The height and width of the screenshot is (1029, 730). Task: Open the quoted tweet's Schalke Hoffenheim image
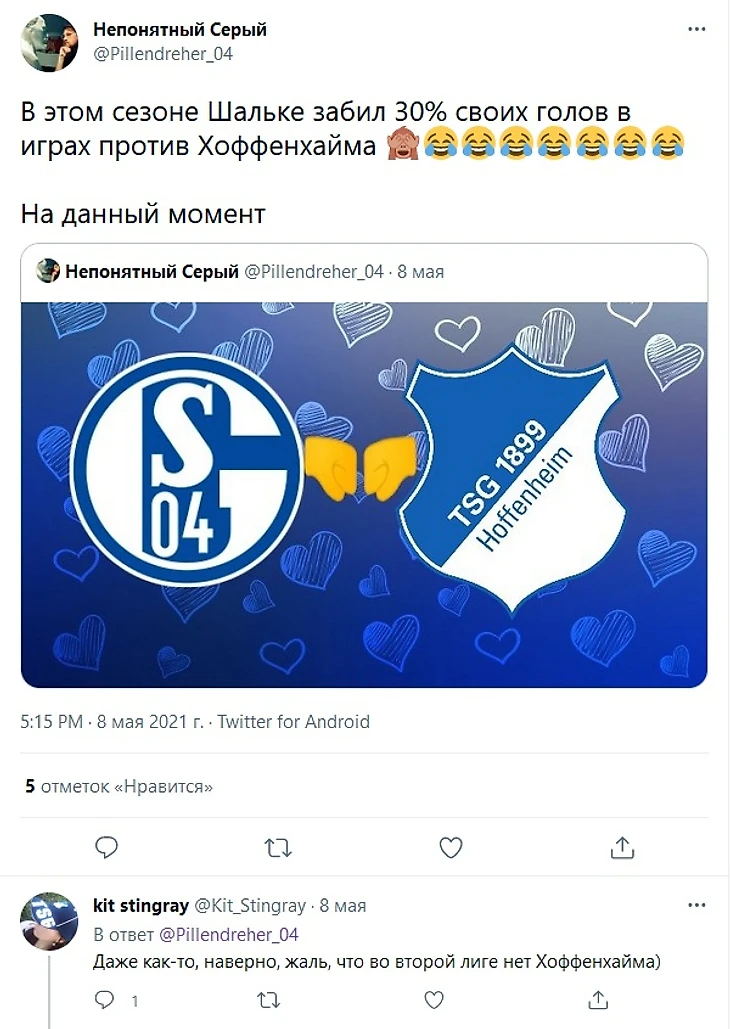364,493
